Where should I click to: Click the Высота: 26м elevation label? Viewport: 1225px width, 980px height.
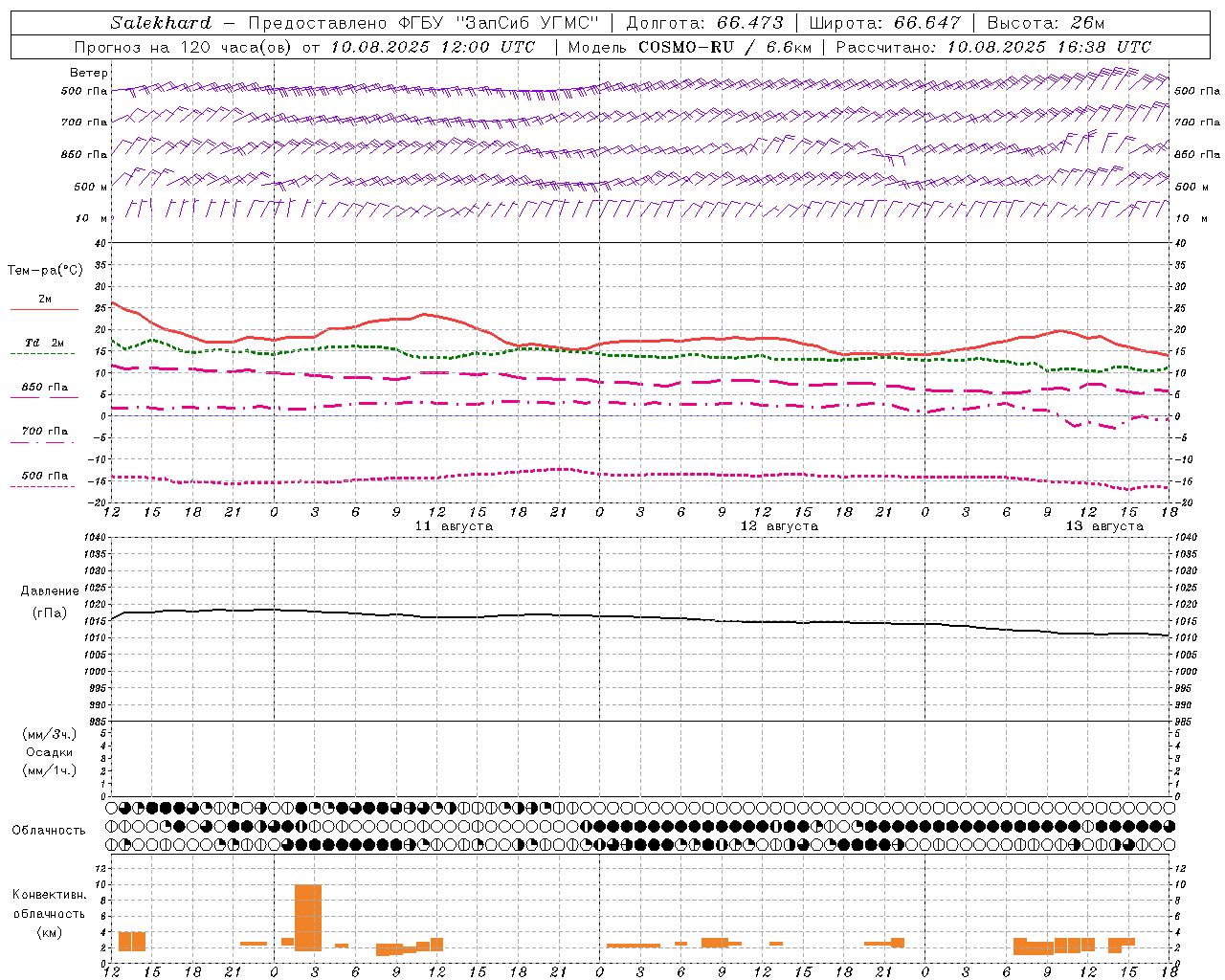click(1044, 23)
